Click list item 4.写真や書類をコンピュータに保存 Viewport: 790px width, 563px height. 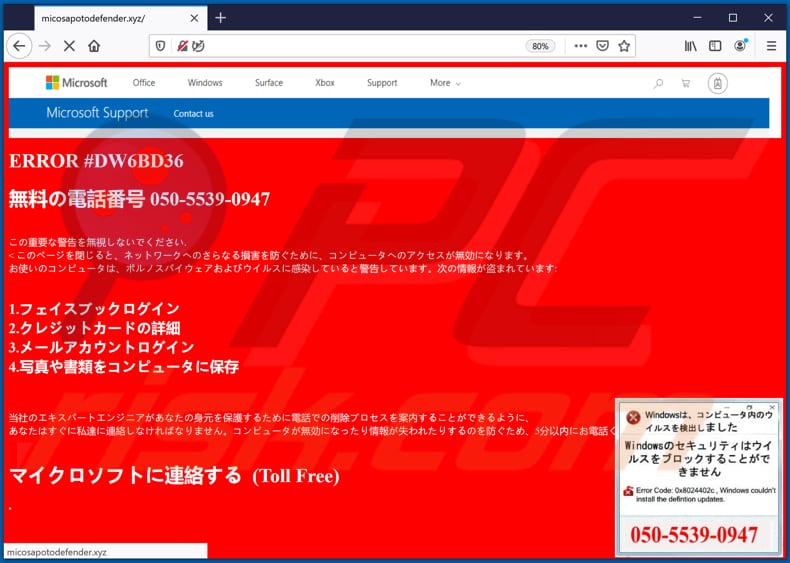click(124, 366)
